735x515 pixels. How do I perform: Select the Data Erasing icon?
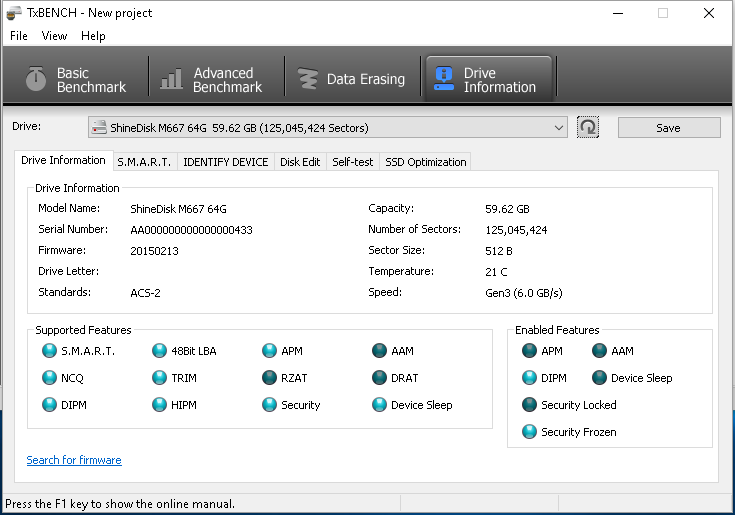308,79
